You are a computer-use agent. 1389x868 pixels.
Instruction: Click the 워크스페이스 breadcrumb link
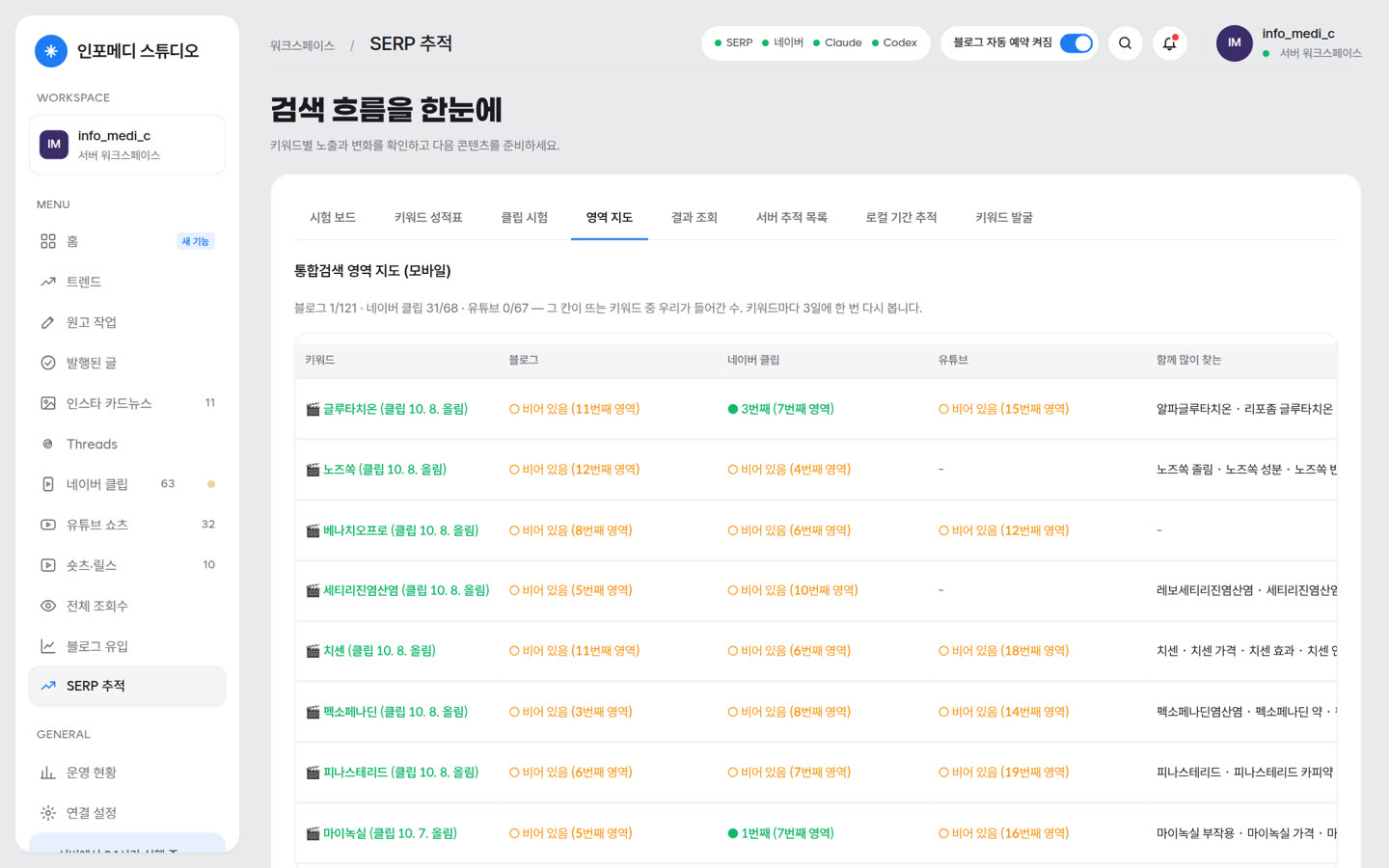coord(302,45)
